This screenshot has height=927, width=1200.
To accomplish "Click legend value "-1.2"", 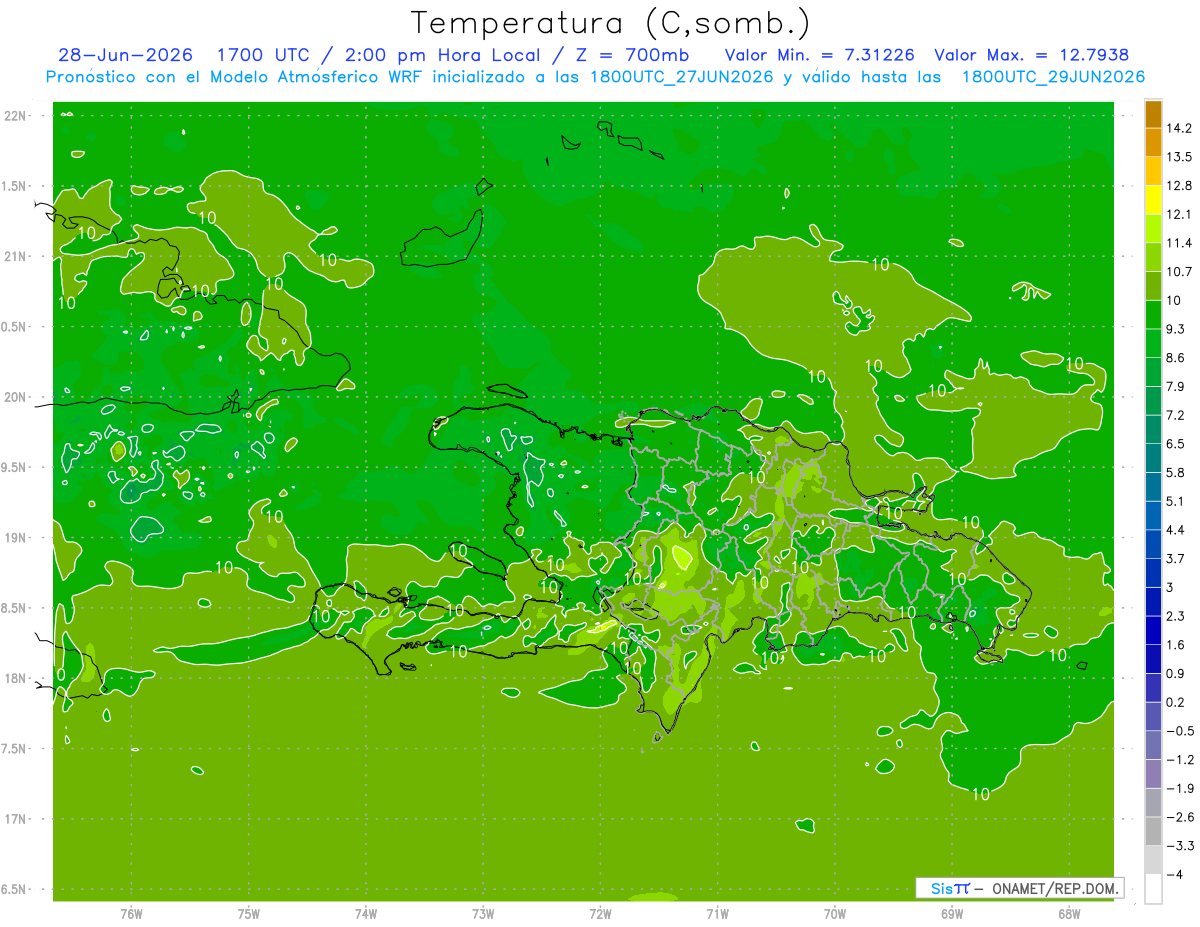I will point(1178,759).
